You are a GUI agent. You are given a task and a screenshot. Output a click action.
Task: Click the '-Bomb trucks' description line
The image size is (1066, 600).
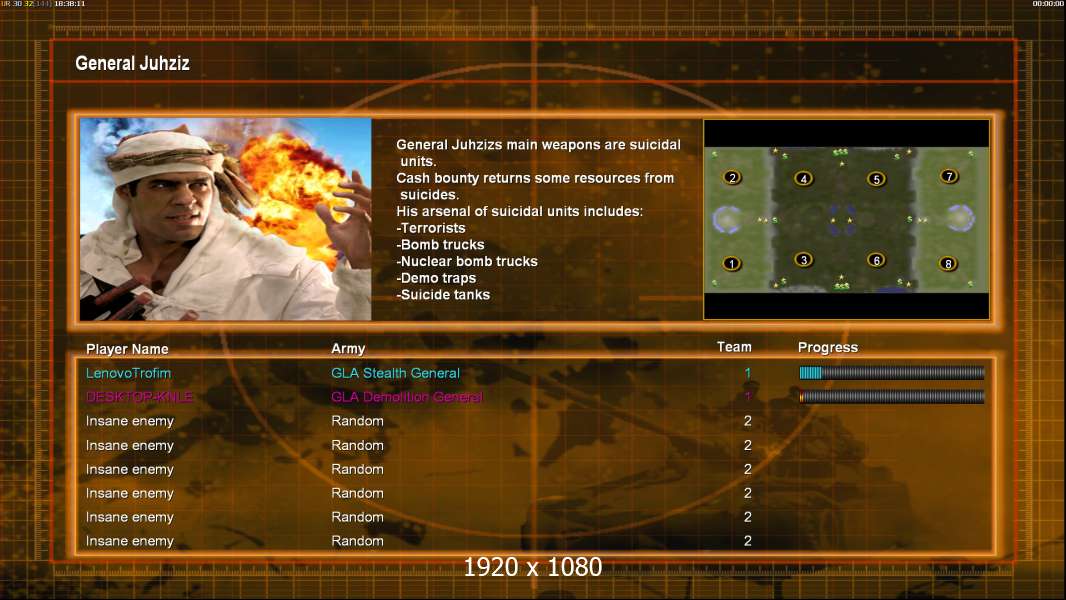coord(441,245)
